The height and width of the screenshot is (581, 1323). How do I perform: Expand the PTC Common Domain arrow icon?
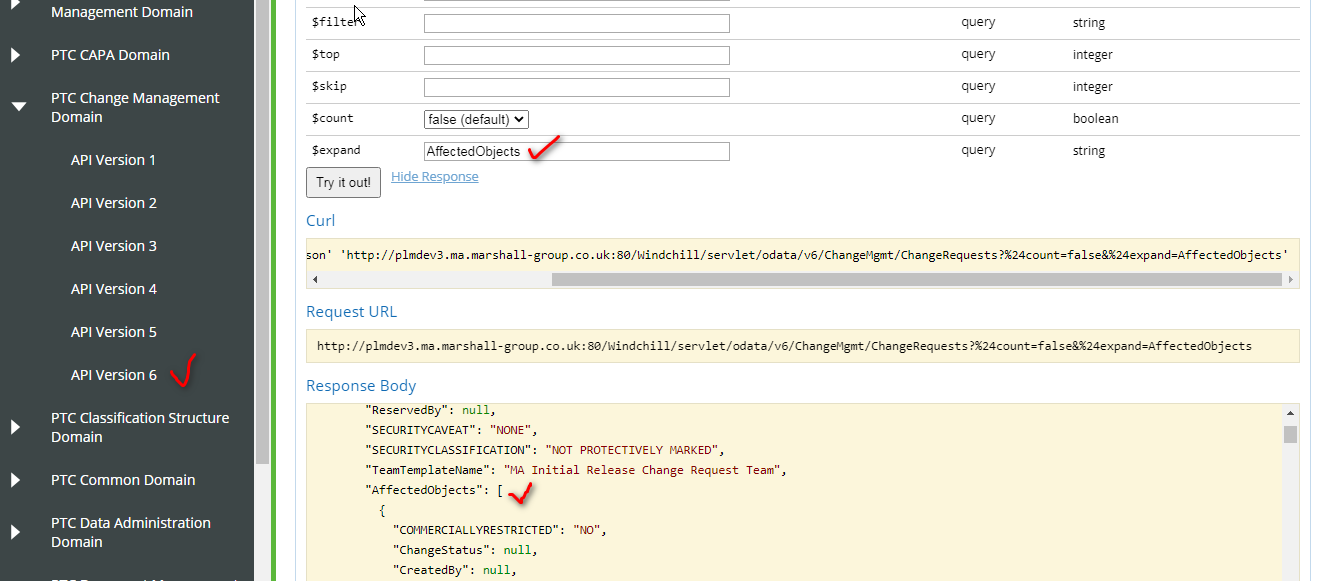pos(14,479)
